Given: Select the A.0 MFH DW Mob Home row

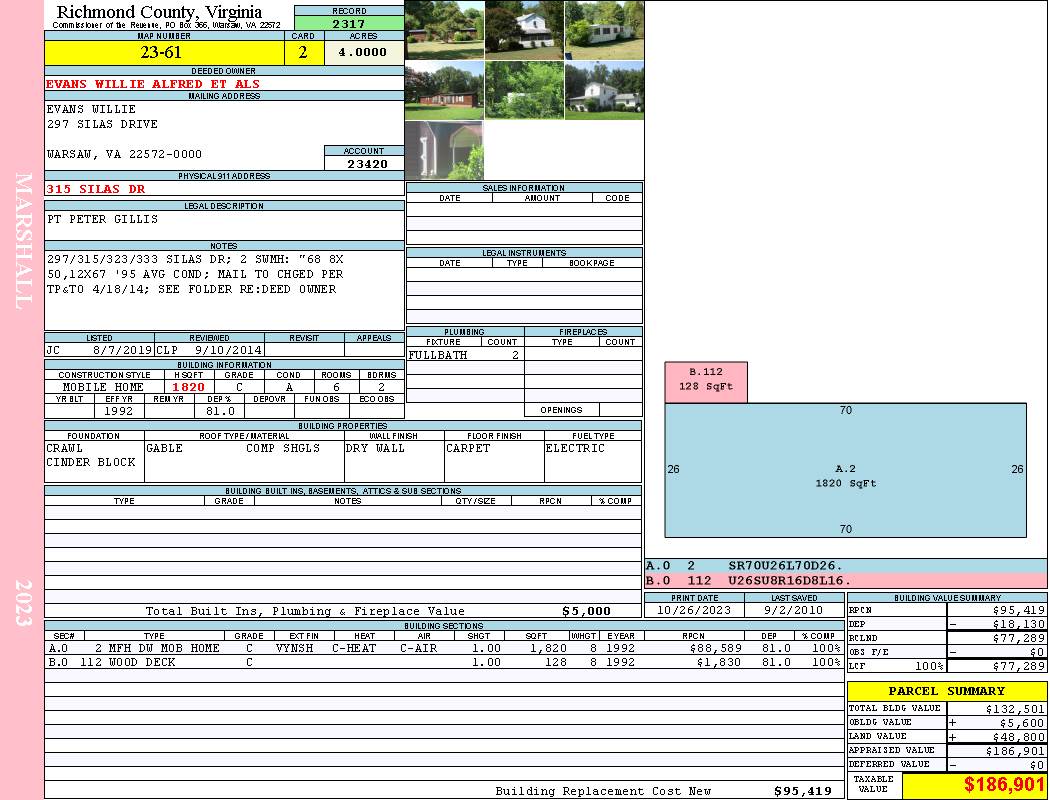Looking at the screenshot, I should 443,648.
